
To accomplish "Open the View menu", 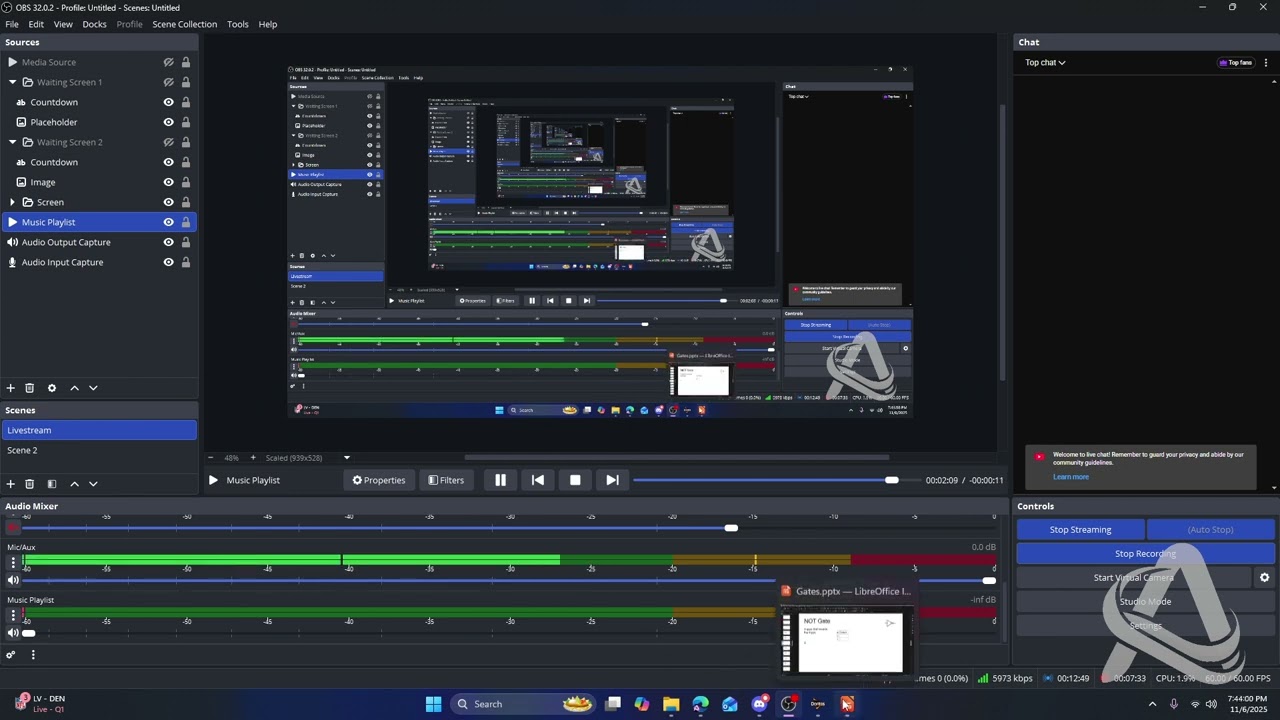I will click(x=63, y=24).
